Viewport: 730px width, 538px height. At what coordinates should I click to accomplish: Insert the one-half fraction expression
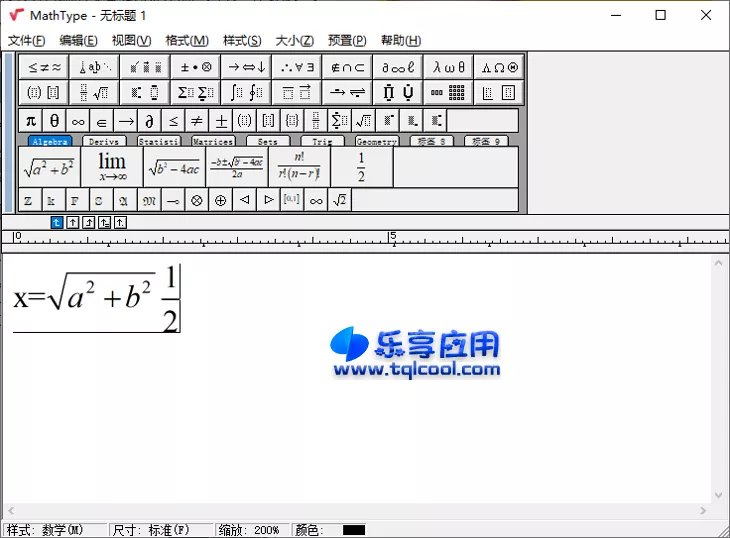(362, 167)
